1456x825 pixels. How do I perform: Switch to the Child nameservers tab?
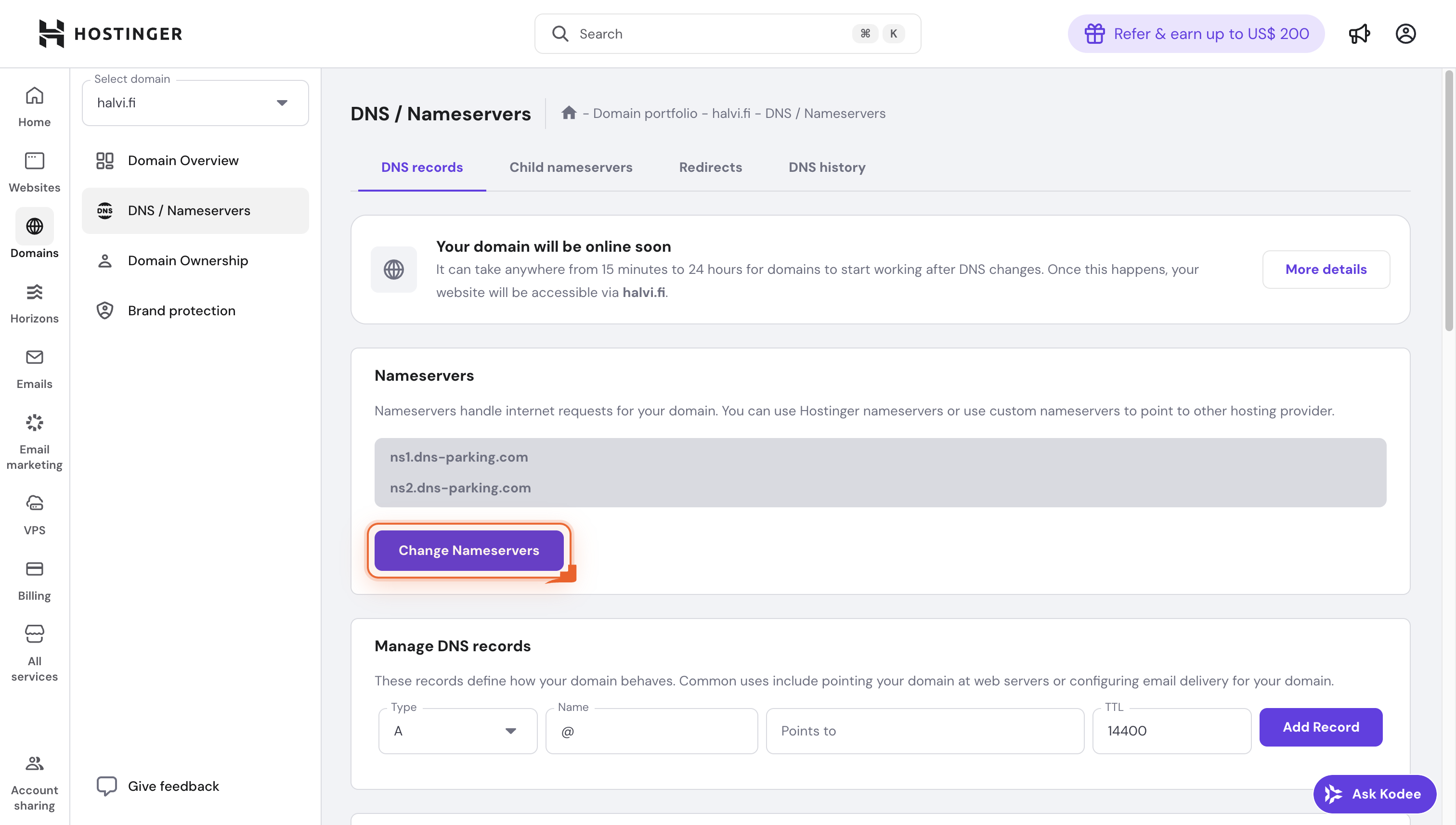(571, 167)
